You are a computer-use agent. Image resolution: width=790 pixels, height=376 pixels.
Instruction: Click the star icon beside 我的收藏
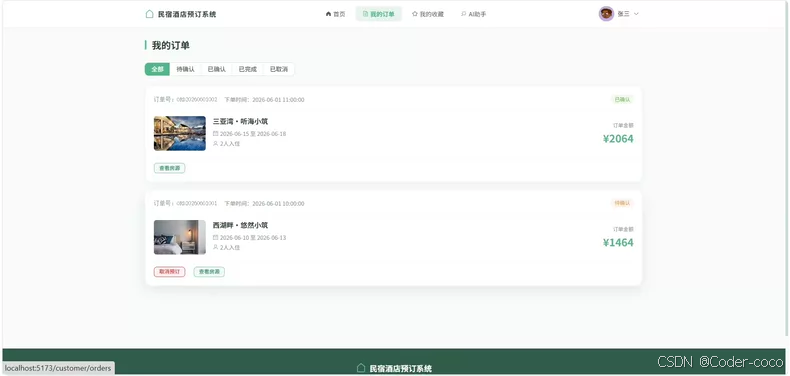[415, 14]
